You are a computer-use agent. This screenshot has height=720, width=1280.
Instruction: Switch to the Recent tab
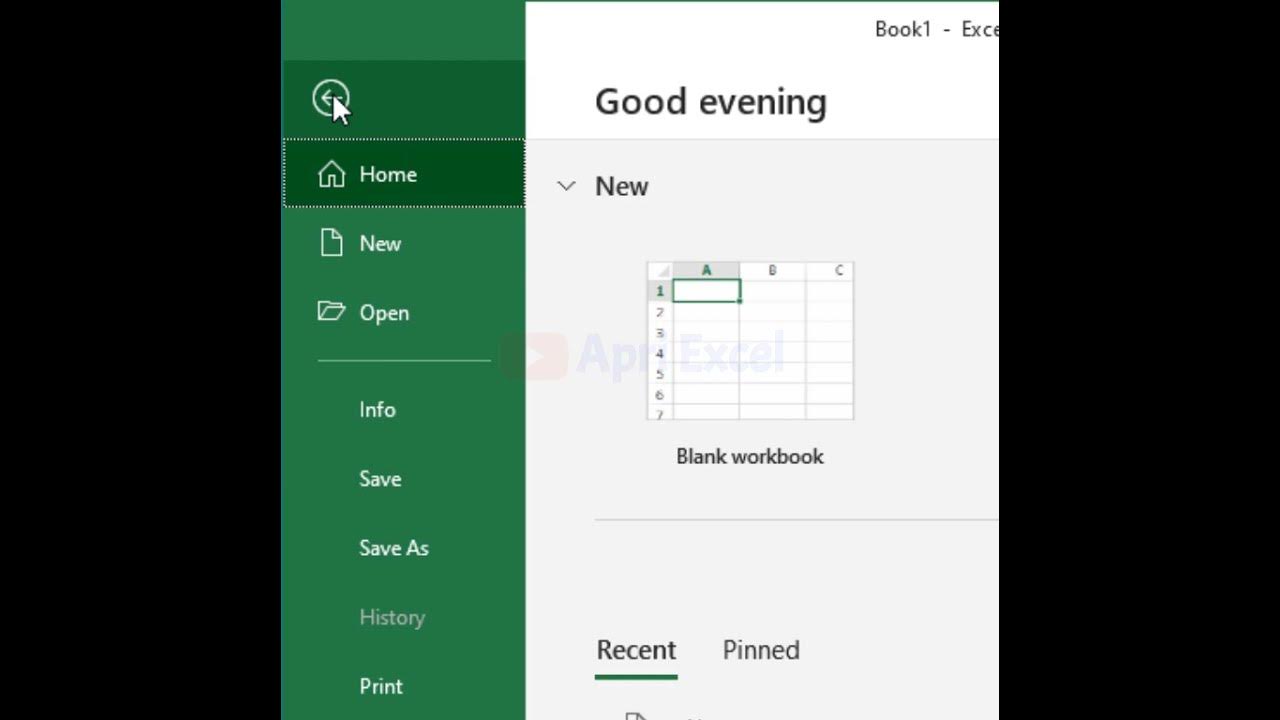[x=636, y=650]
